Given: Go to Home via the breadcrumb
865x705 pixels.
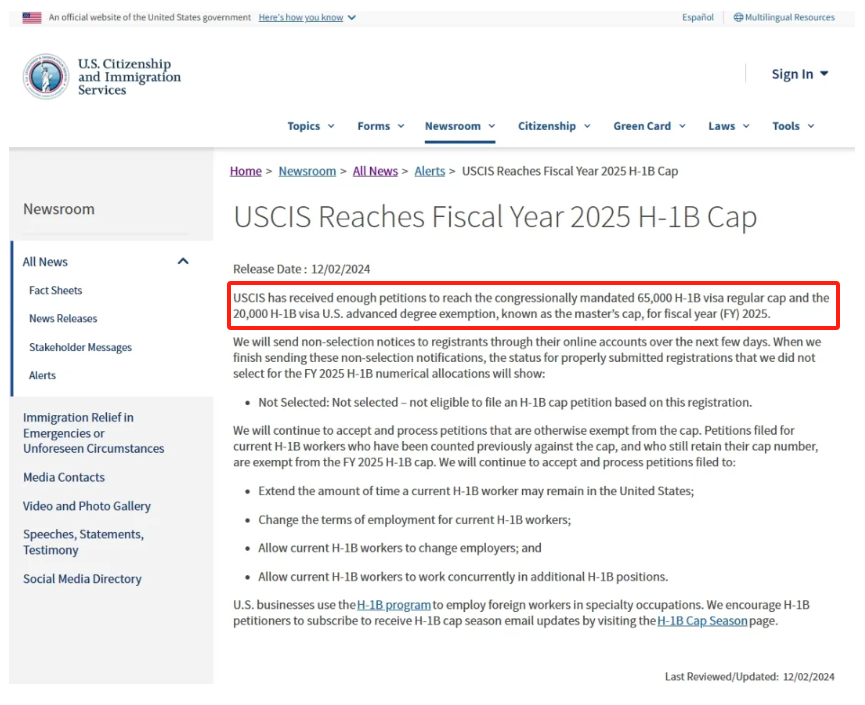Looking at the screenshot, I should coord(245,172).
